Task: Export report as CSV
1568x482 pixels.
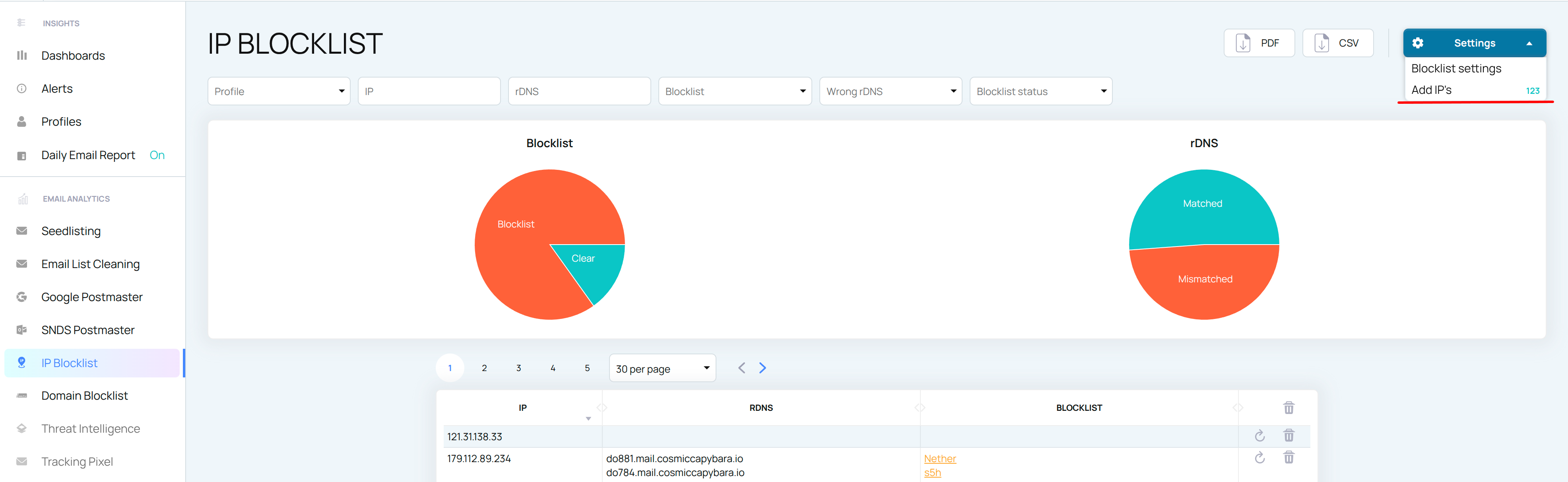Action: [1337, 43]
